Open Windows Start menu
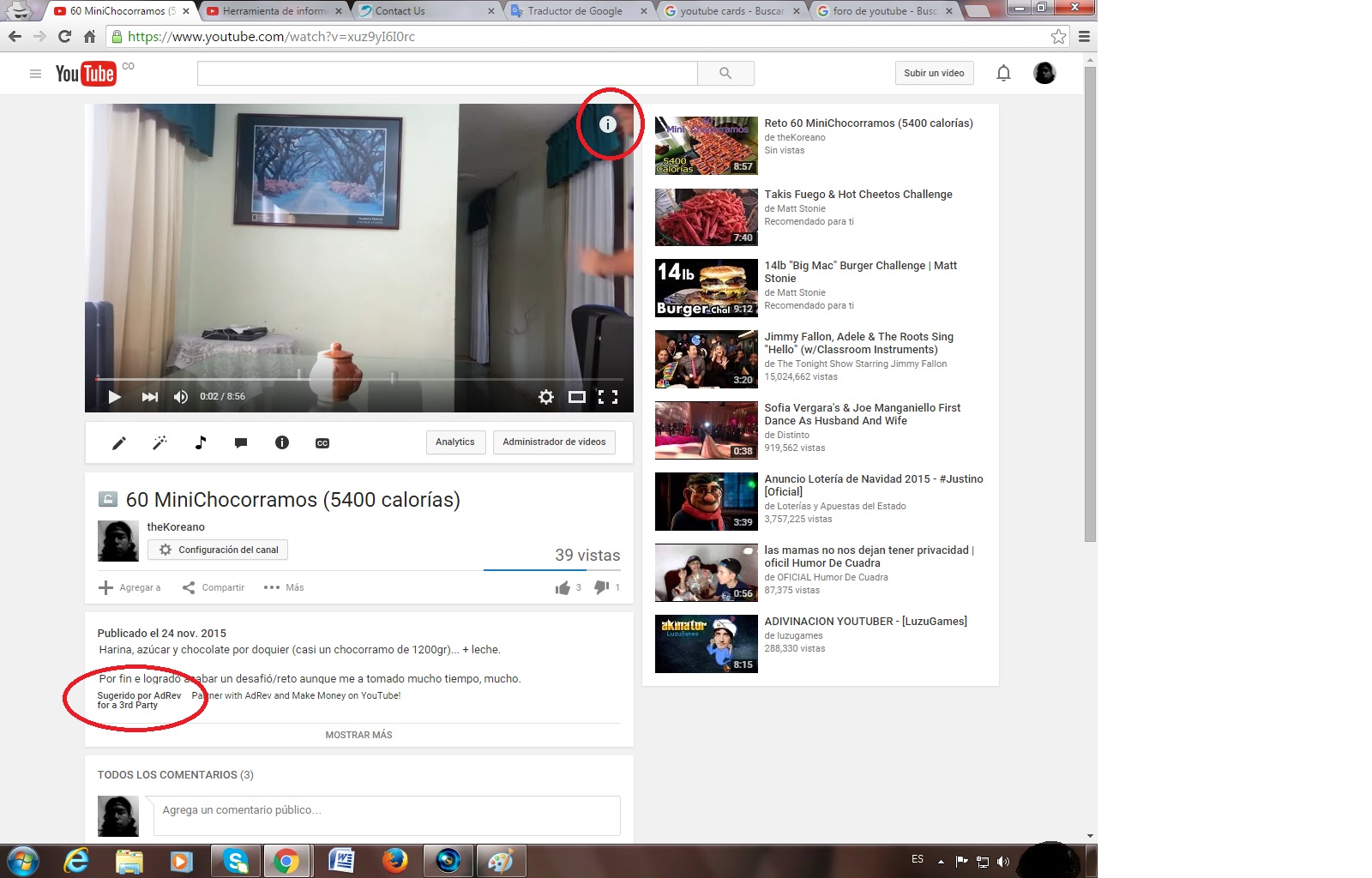This screenshot has width=1372, height=878. pos(21,861)
